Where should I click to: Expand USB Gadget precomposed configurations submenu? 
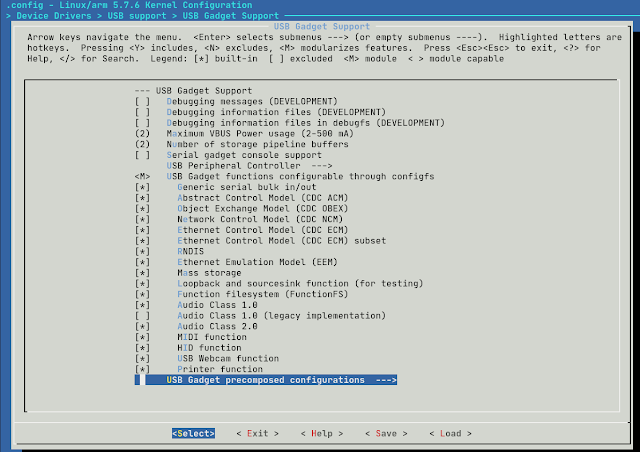[270, 380]
